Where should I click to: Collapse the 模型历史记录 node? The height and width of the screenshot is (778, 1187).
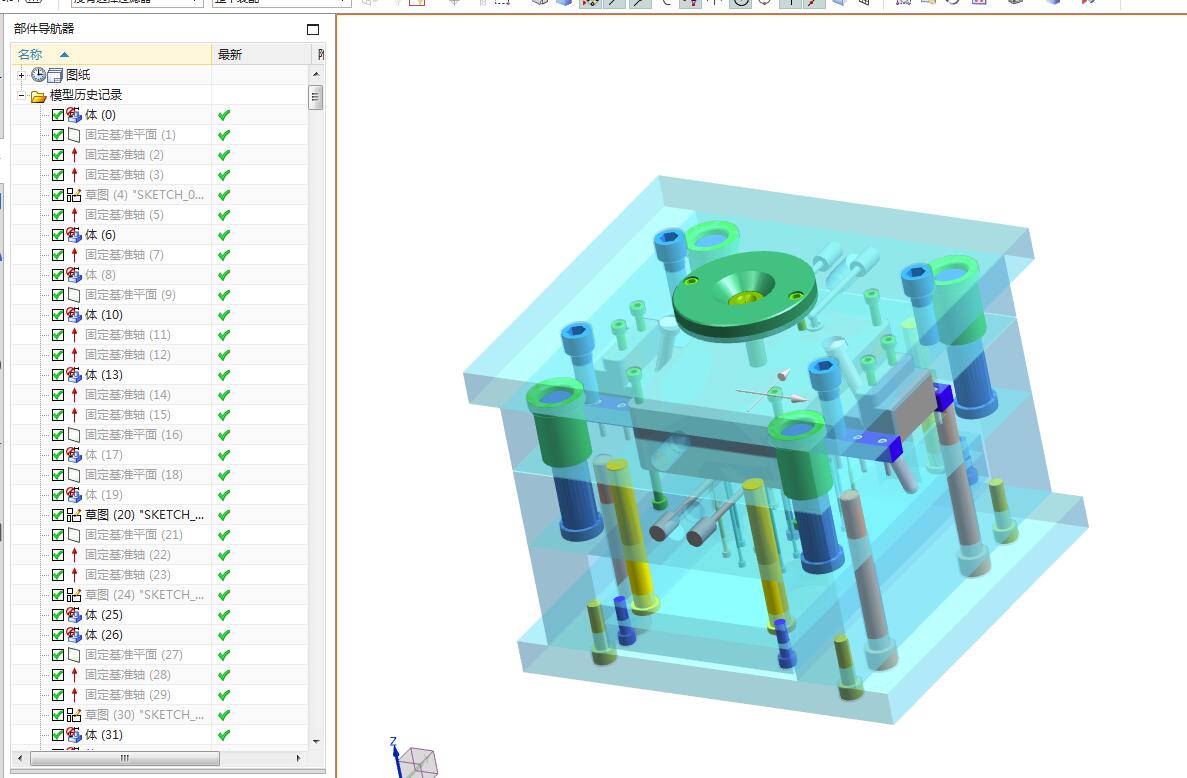click(21, 95)
